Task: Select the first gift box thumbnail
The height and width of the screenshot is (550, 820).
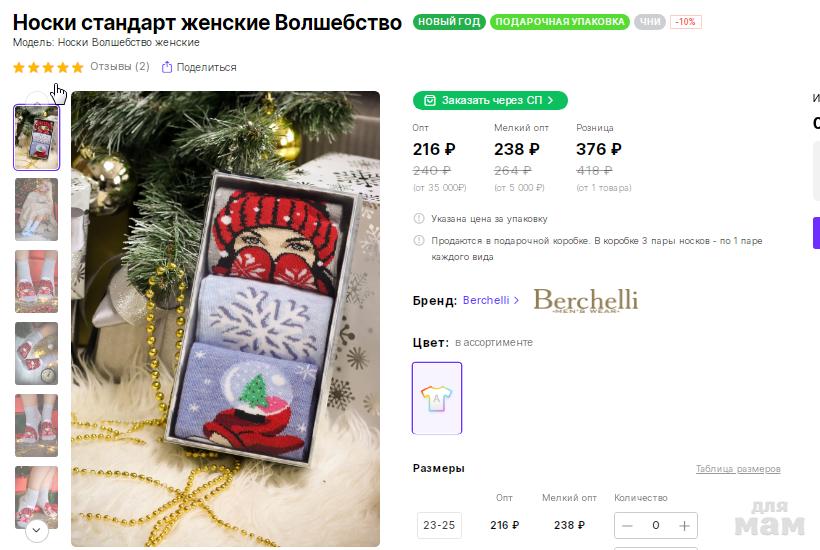Action: point(37,138)
